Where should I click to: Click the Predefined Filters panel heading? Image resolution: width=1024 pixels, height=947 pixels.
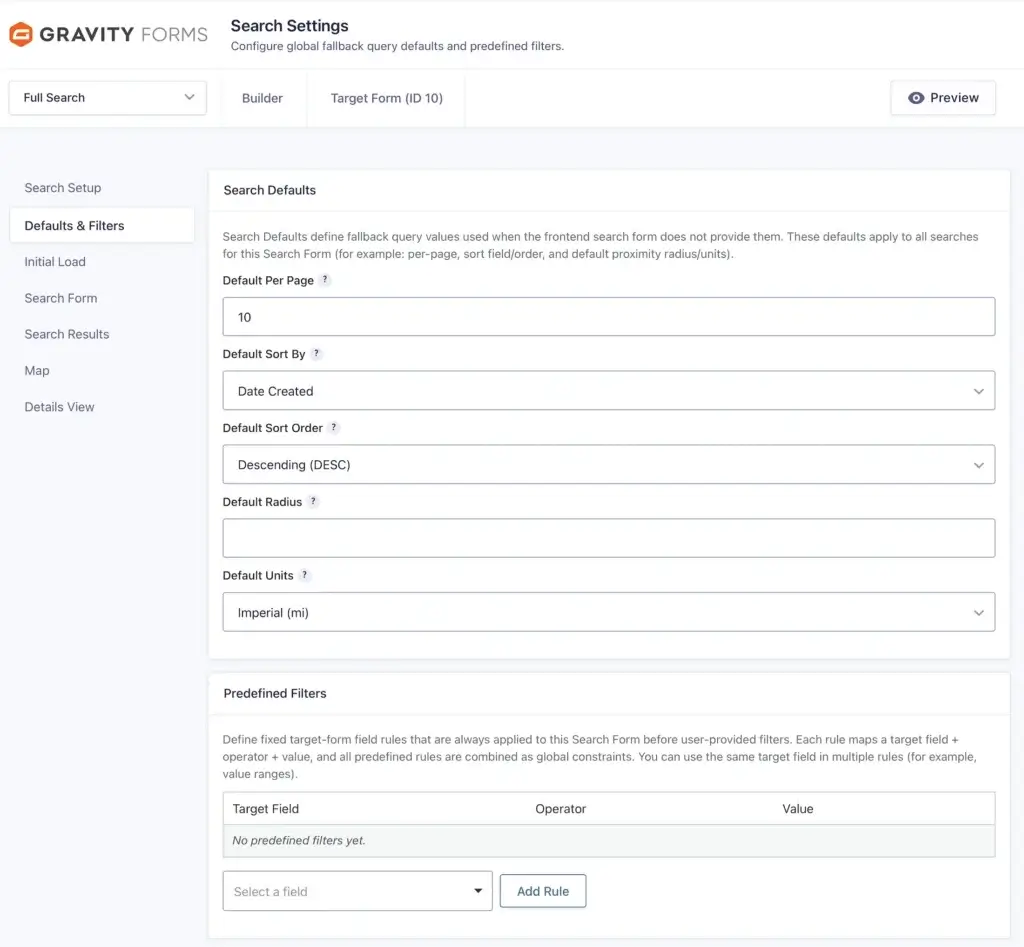tap(275, 694)
